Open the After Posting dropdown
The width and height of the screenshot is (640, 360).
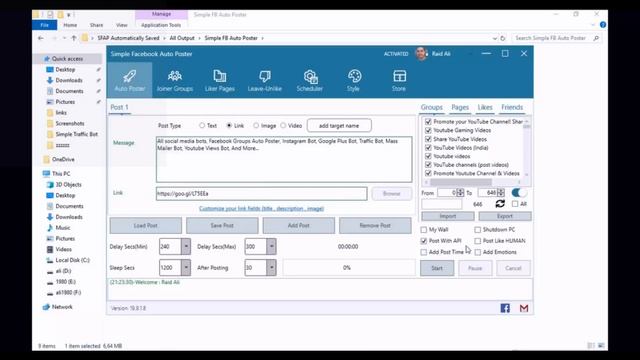pyautogui.click(x=271, y=268)
